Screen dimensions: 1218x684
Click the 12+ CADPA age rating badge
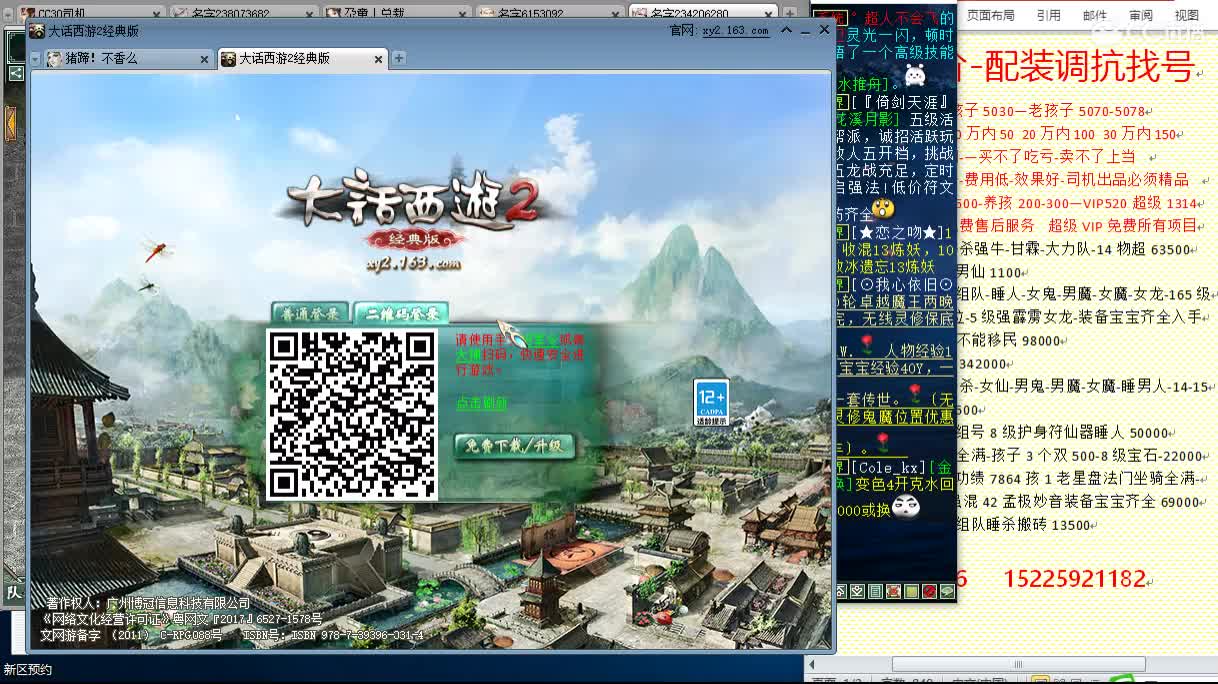click(711, 404)
